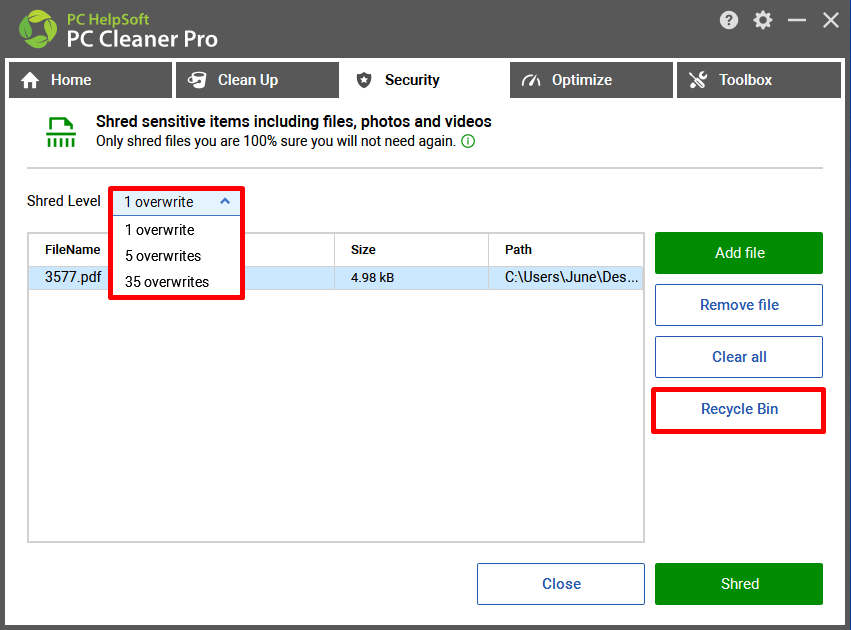Screen dimensions: 851x630
Task: Open the Toolbox tab
Action: (759, 80)
